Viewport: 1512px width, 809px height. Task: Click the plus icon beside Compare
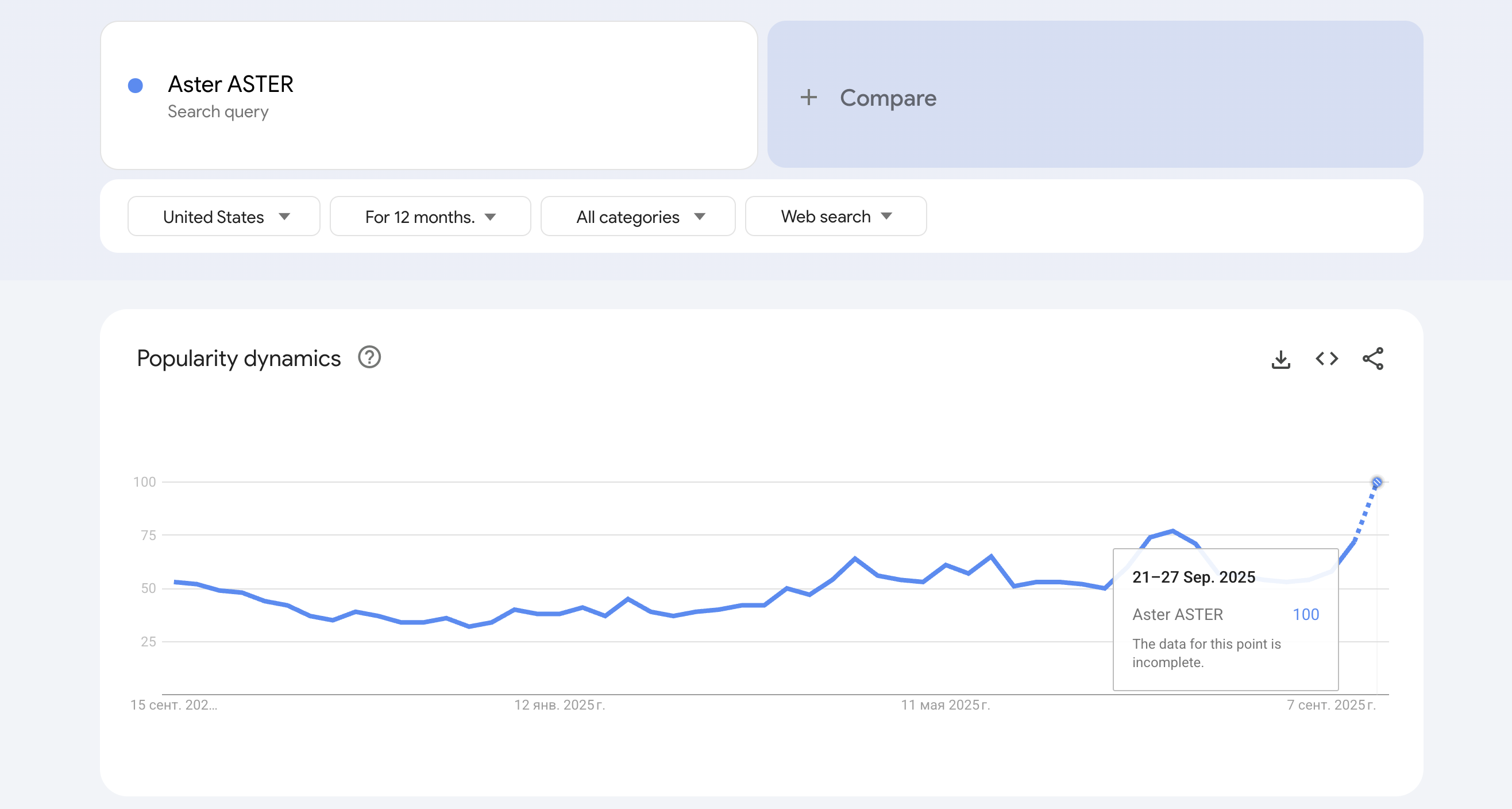(808, 98)
